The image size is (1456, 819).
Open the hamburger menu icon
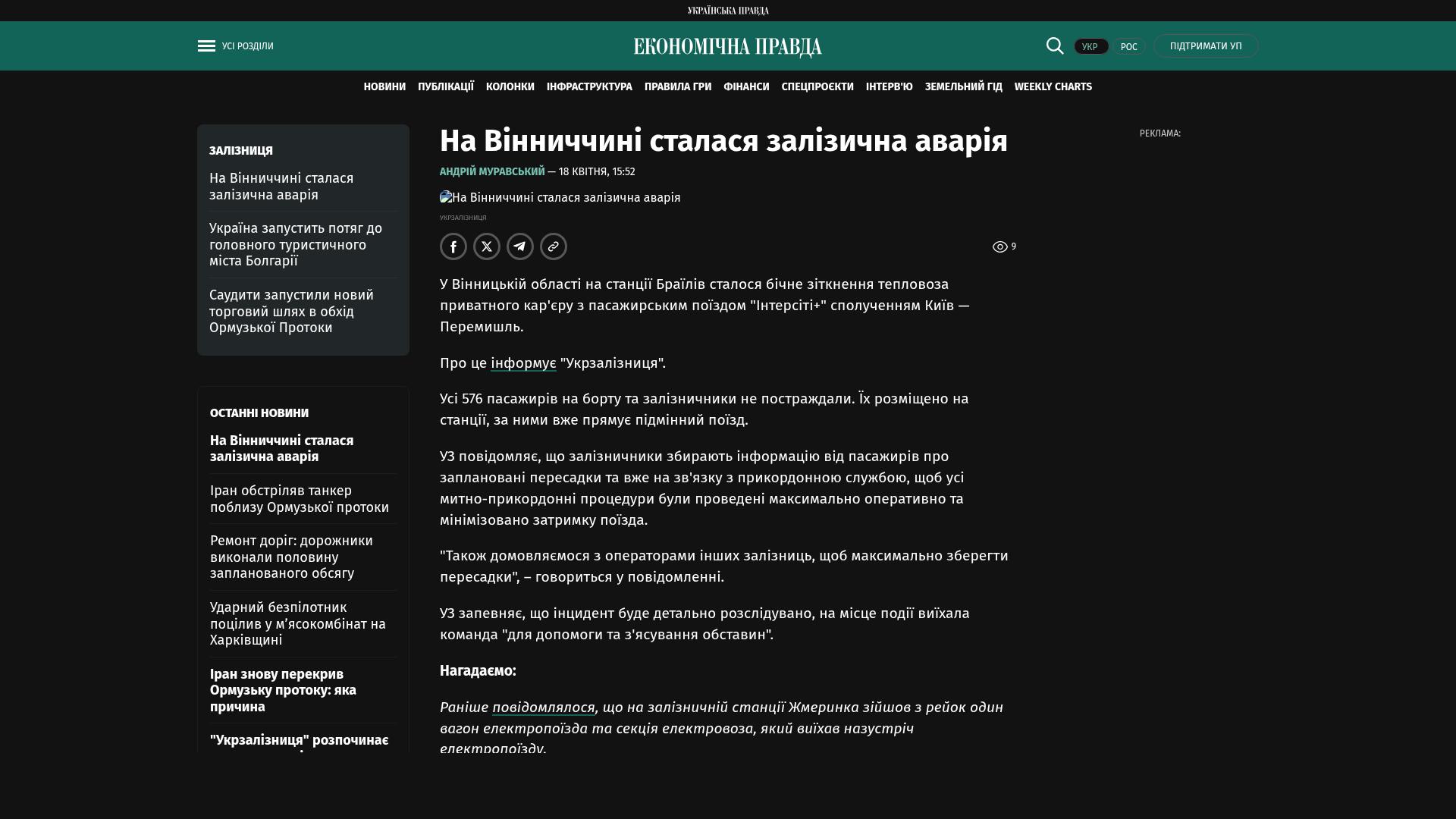click(x=206, y=46)
